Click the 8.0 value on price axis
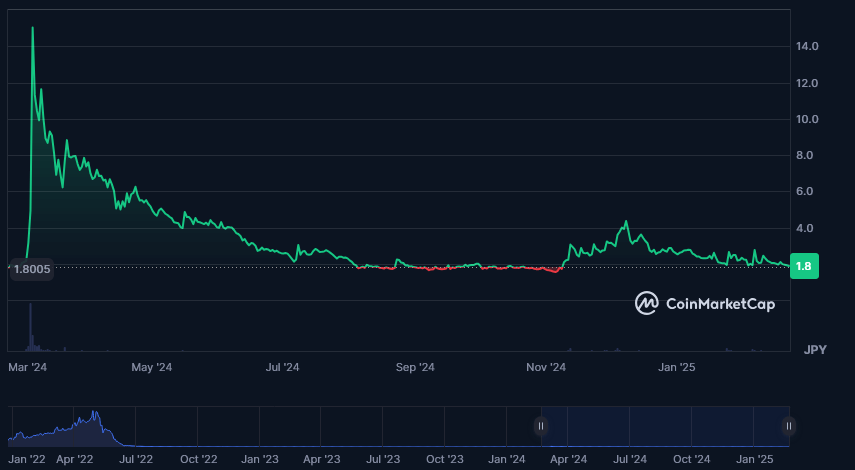Image resolution: width=855 pixels, height=470 pixels. pyautogui.click(x=807, y=156)
